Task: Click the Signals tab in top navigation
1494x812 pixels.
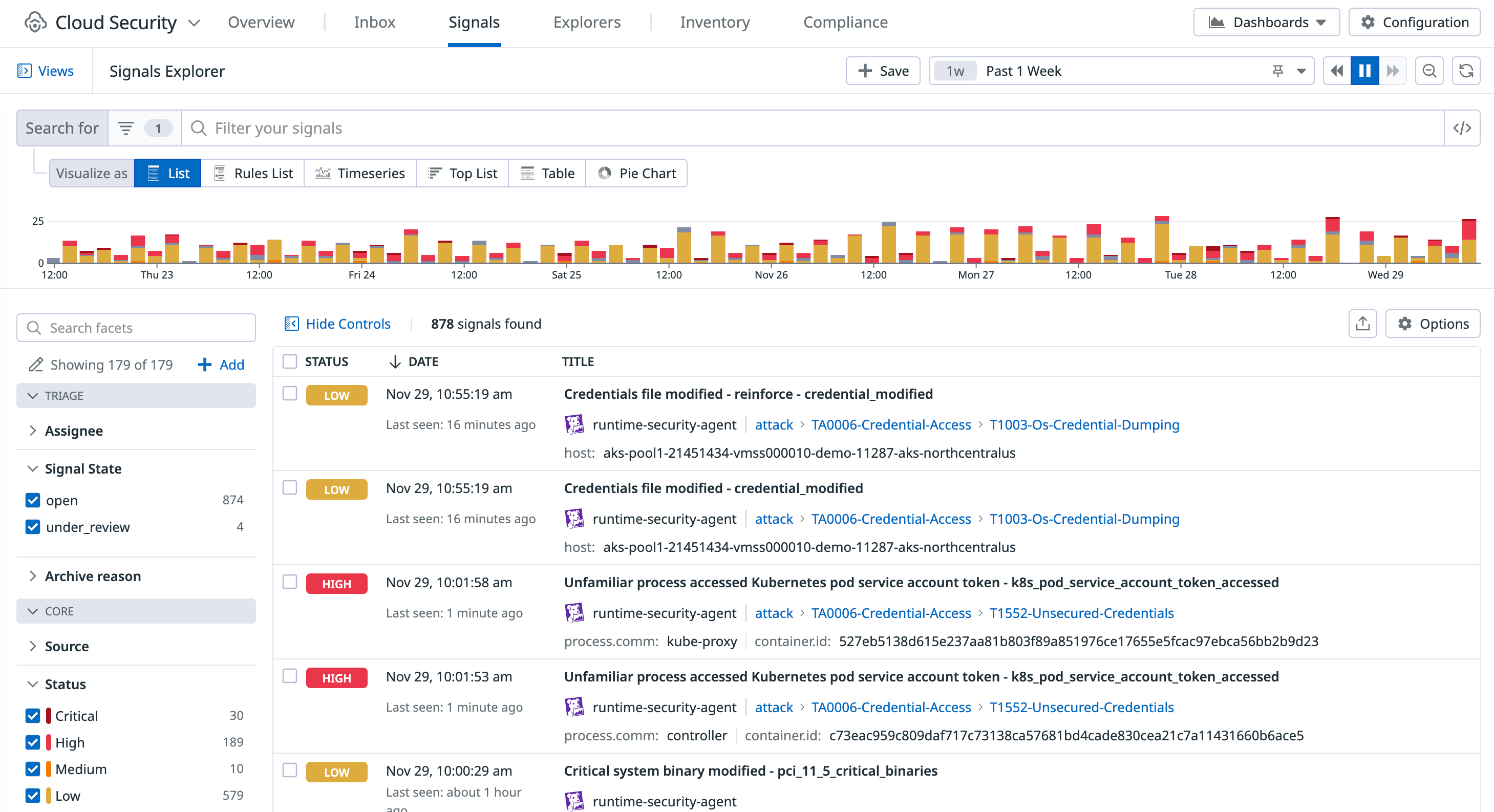Action: point(474,21)
